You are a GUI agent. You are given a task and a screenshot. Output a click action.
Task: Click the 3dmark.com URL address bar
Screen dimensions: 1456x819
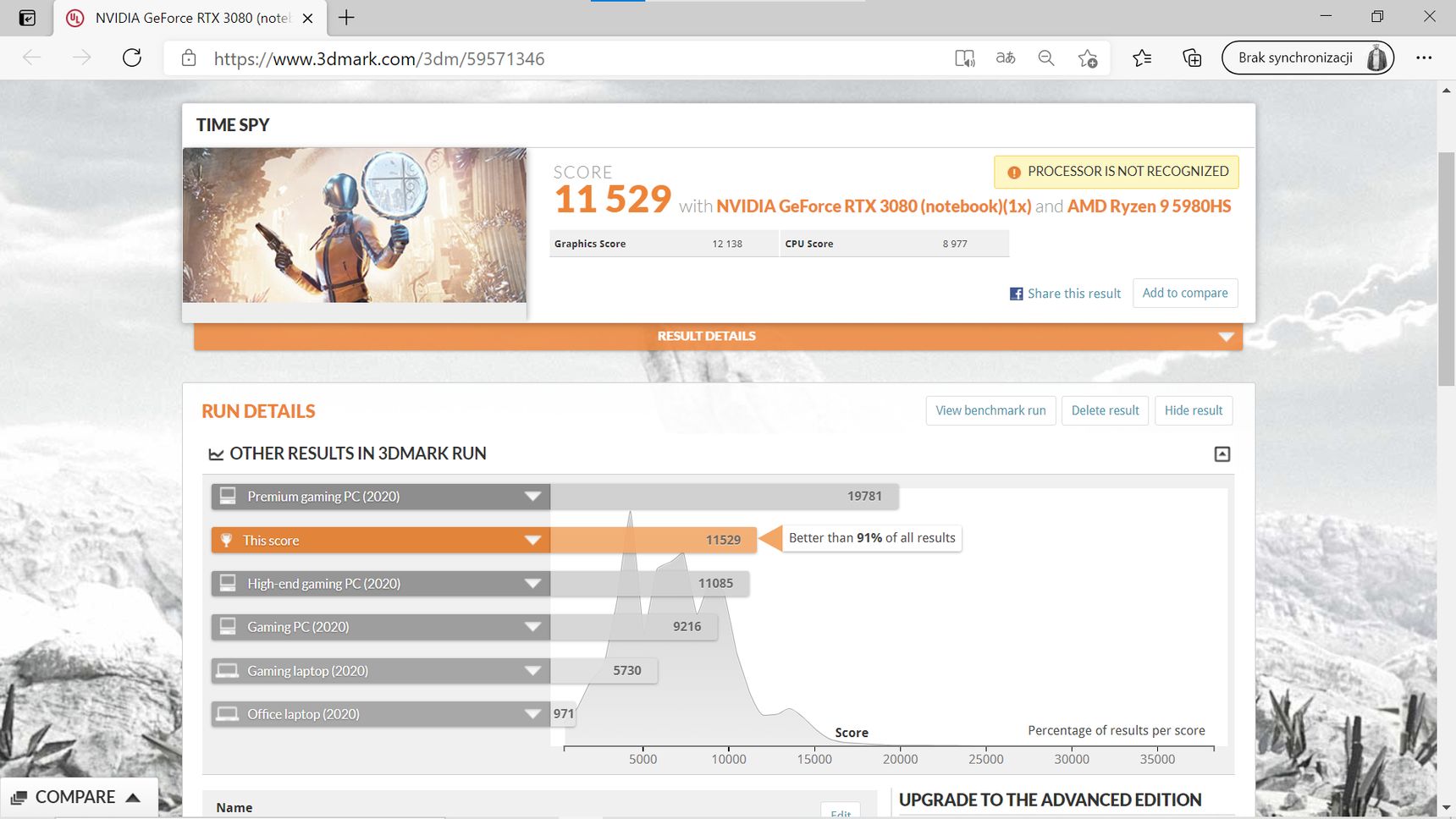(x=379, y=58)
